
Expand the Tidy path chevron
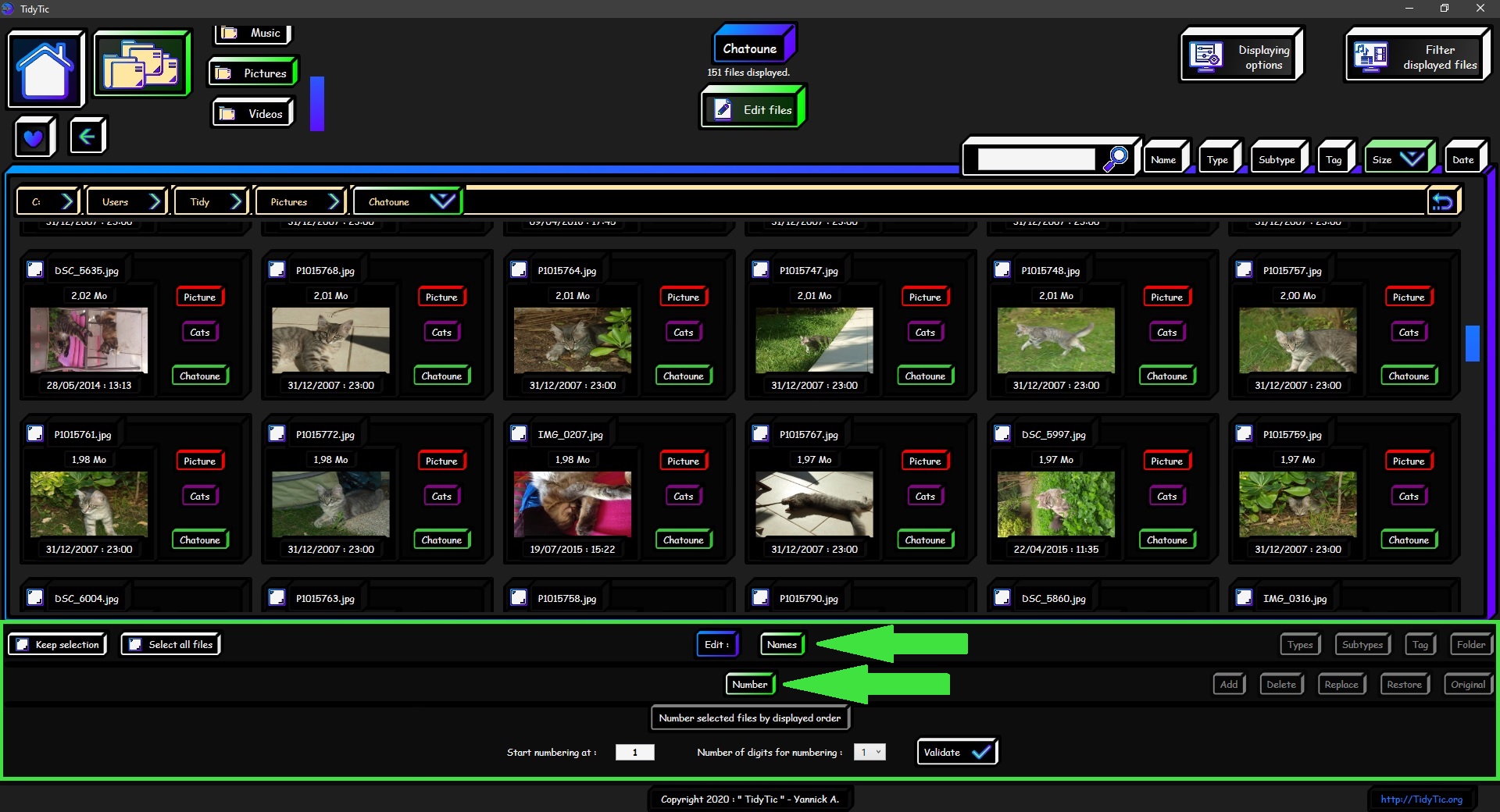point(236,201)
